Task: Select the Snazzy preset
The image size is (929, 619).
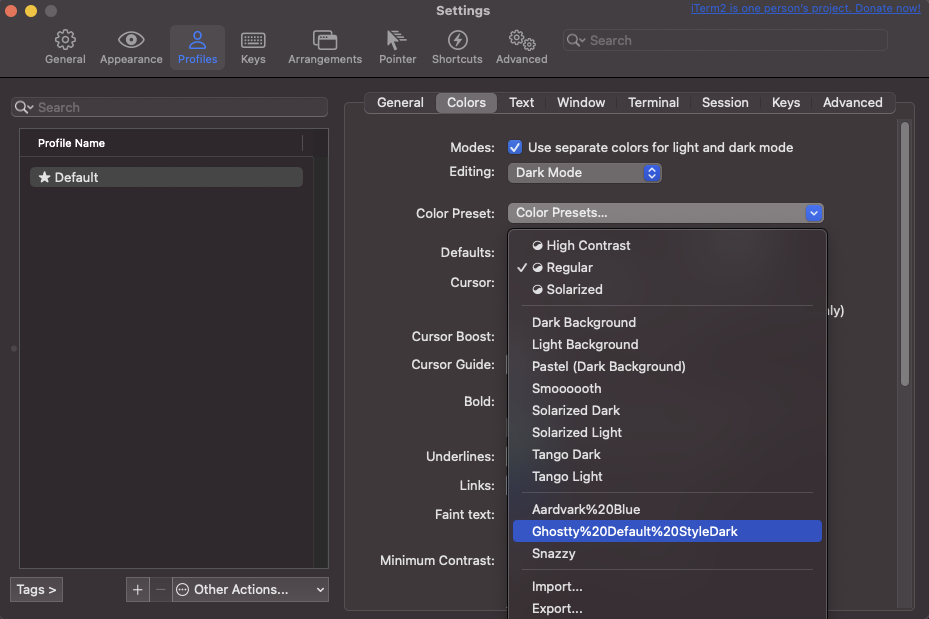Action: [x=667, y=553]
